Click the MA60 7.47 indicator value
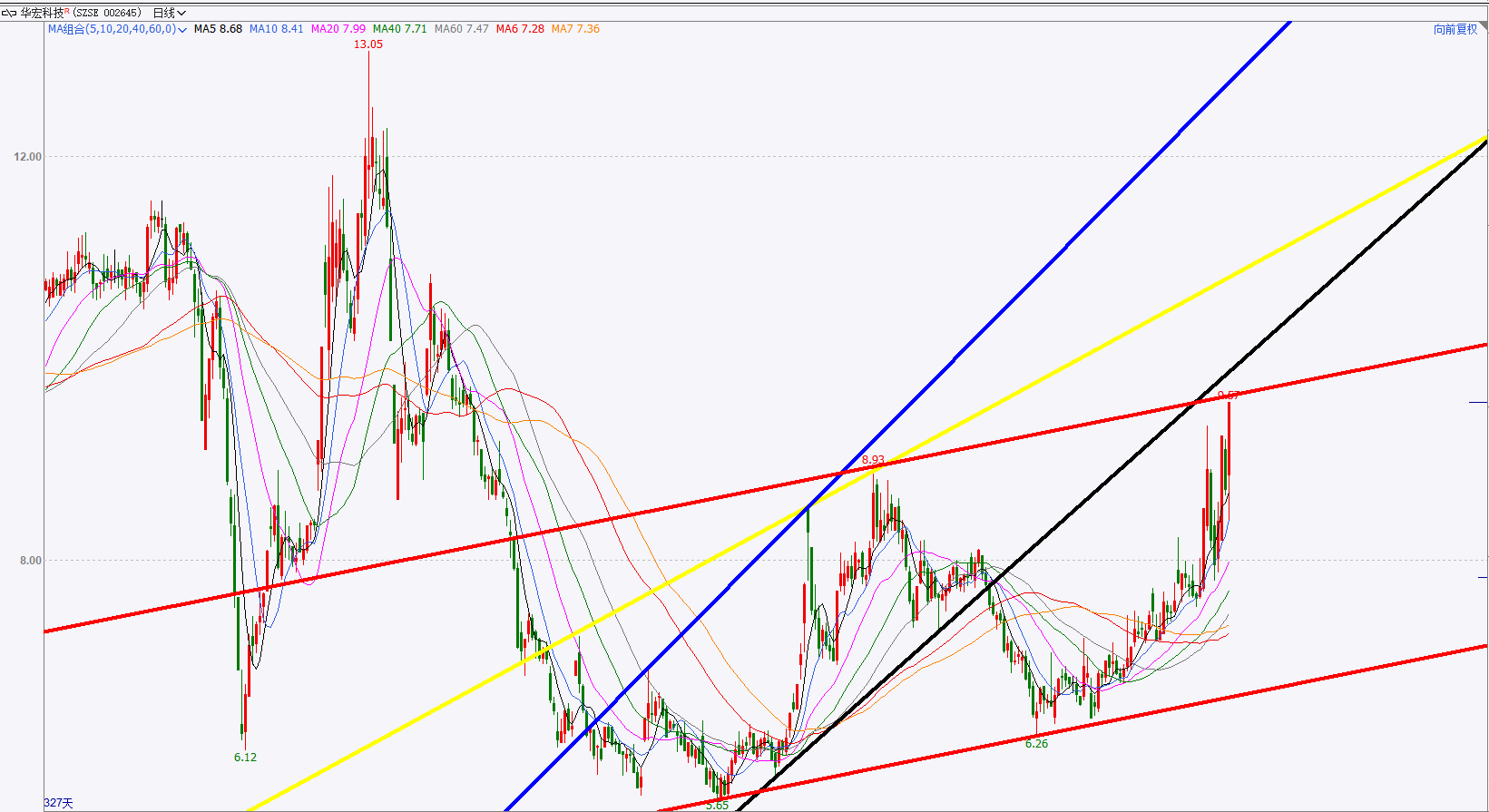 [x=462, y=29]
